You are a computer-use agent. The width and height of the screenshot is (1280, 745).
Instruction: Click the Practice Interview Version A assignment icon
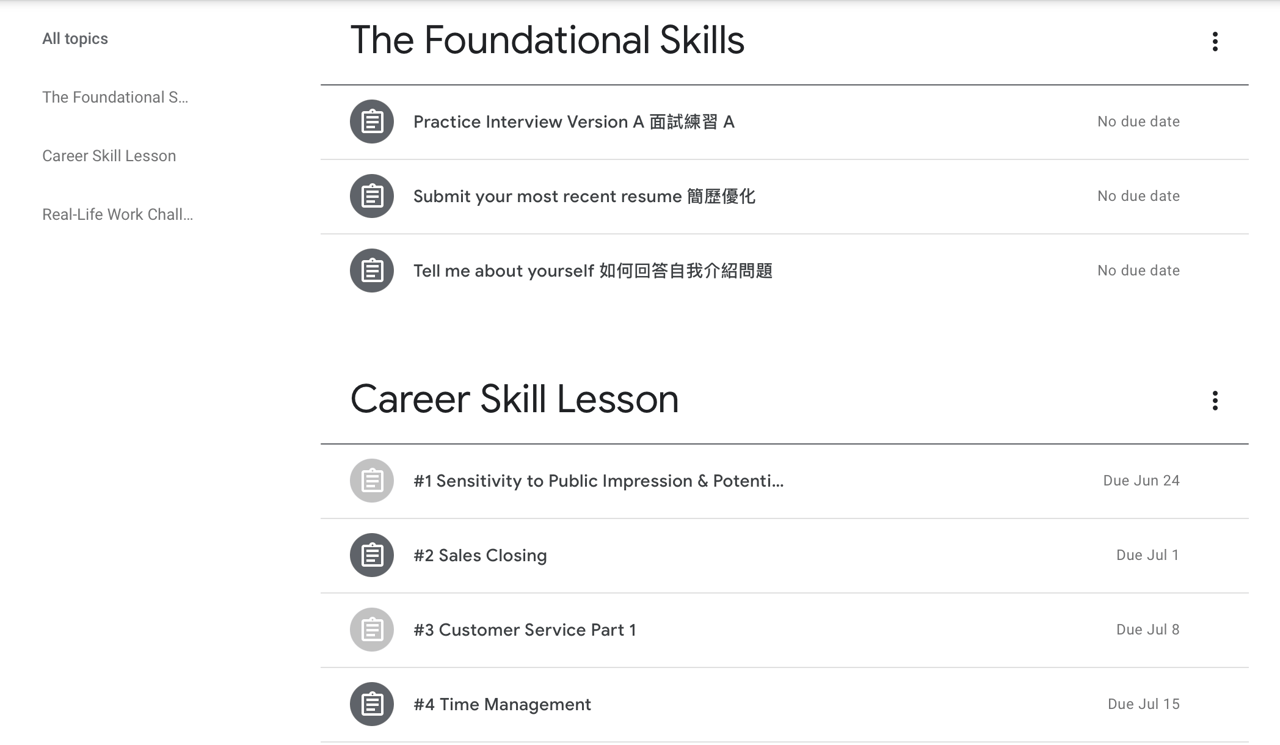(371, 121)
